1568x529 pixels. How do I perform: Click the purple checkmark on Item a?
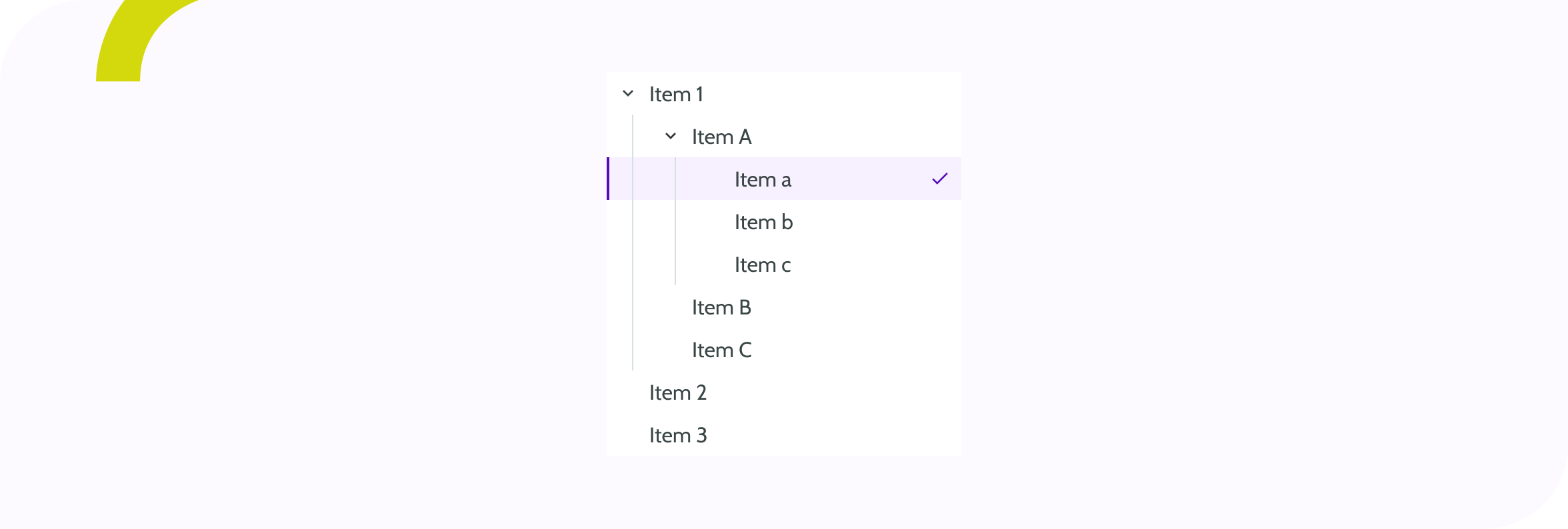click(x=940, y=179)
